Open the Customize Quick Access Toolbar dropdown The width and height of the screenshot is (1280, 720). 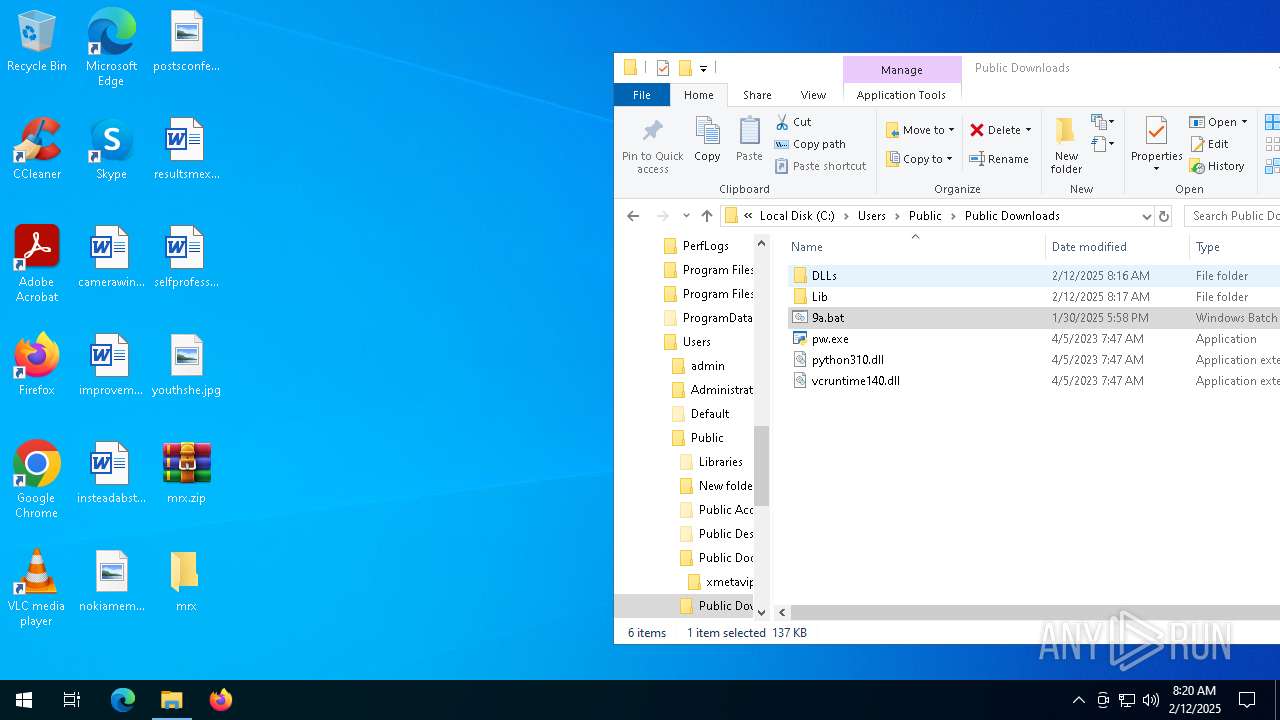click(x=703, y=68)
